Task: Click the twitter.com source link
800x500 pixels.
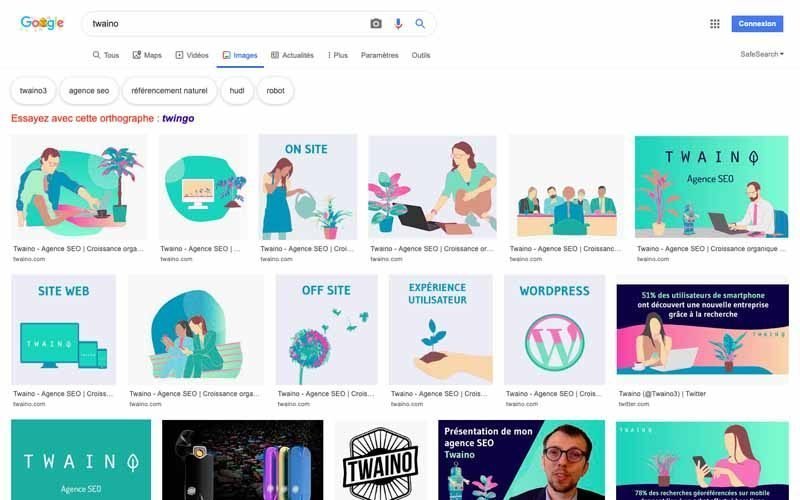Action: click(634, 404)
